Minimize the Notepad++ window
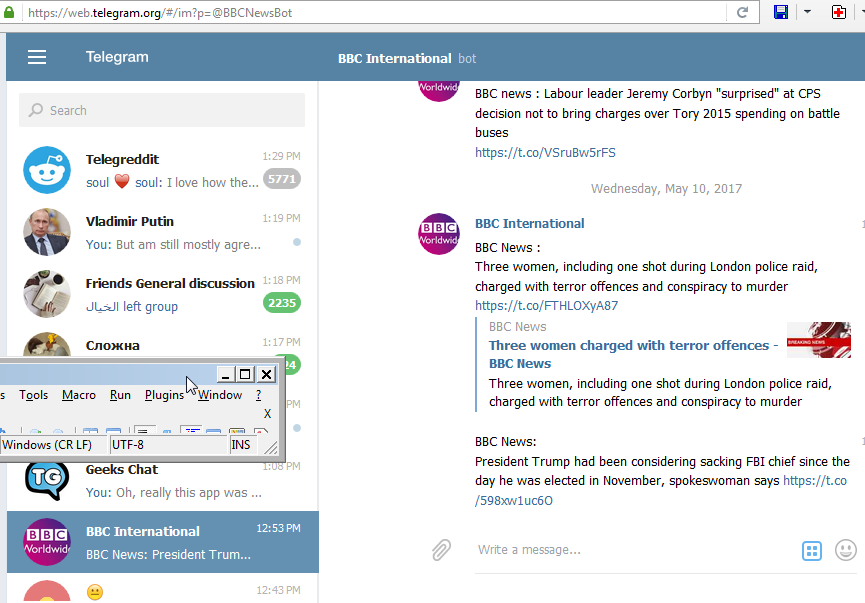 pos(225,375)
